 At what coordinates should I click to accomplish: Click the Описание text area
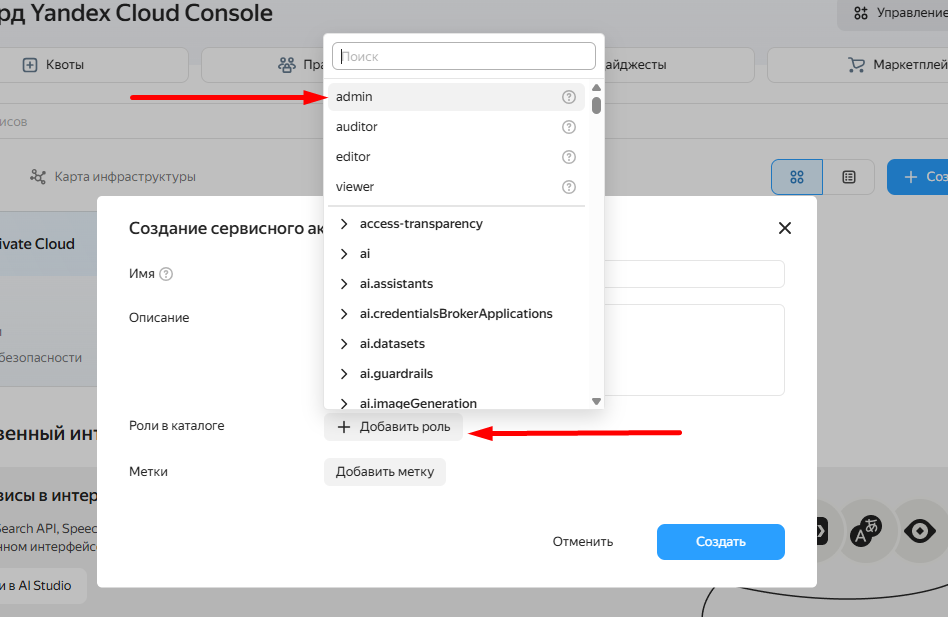pyautogui.click(x=694, y=350)
